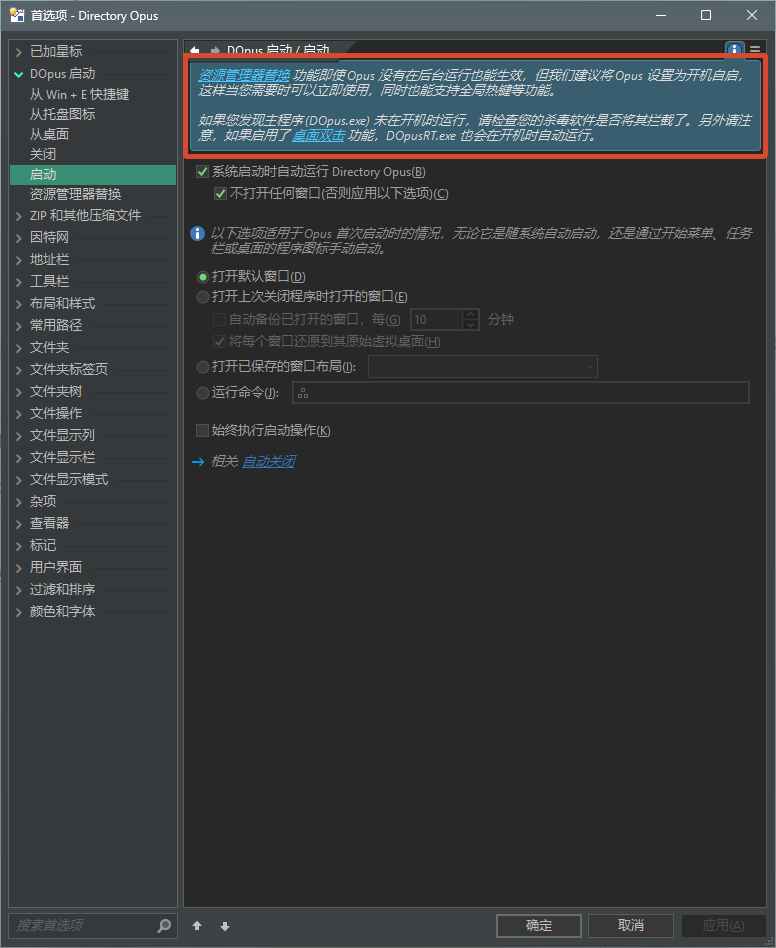776x948 pixels.
Task: Click the down arrow icon at bottom
Action: click(x=225, y=926)
